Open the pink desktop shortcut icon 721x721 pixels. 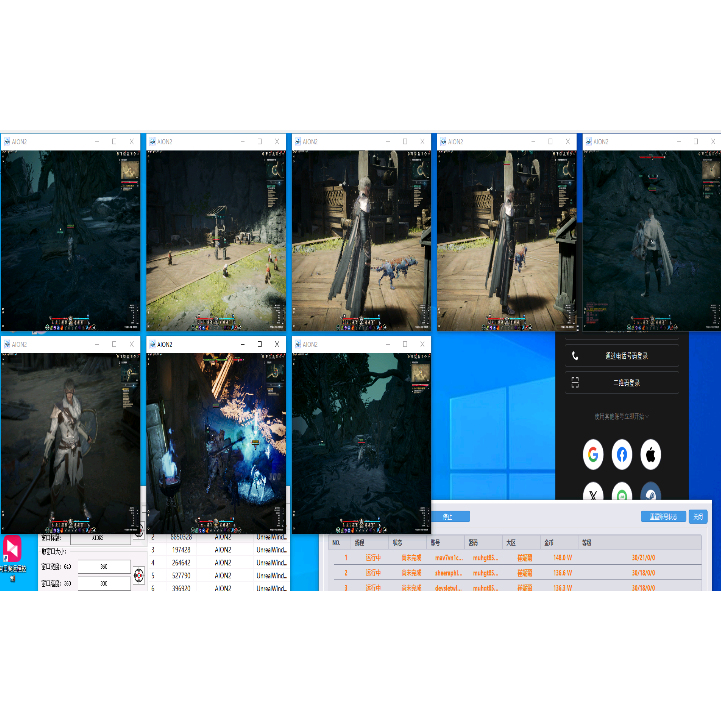[x=12, y=548]
